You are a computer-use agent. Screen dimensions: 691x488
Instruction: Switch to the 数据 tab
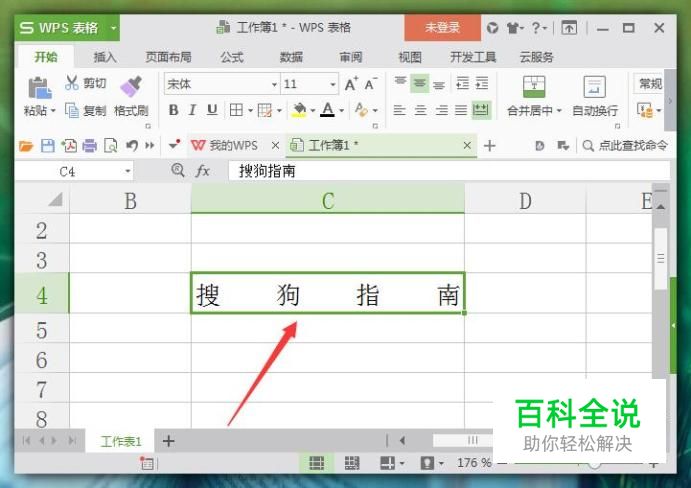click(291, 57)
